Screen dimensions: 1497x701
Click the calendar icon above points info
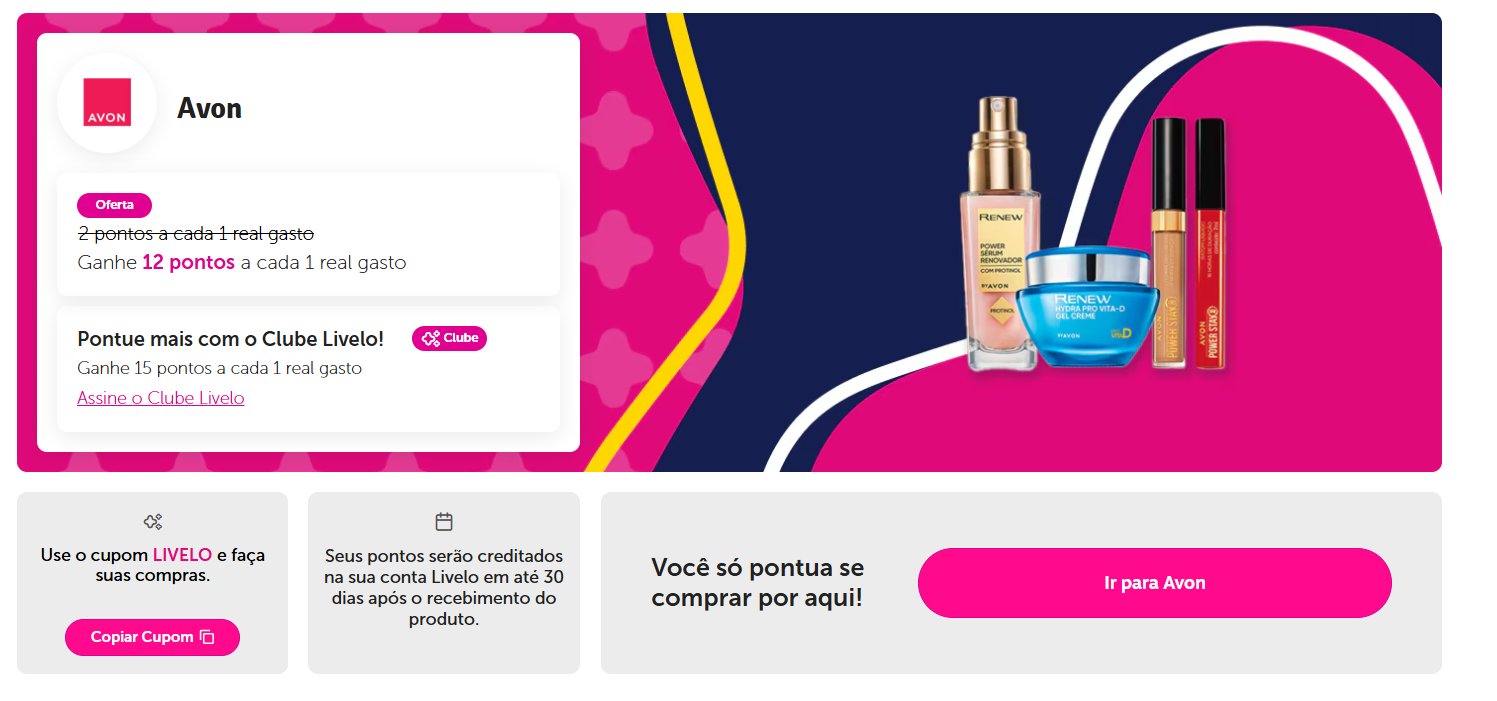click(444, 521)
